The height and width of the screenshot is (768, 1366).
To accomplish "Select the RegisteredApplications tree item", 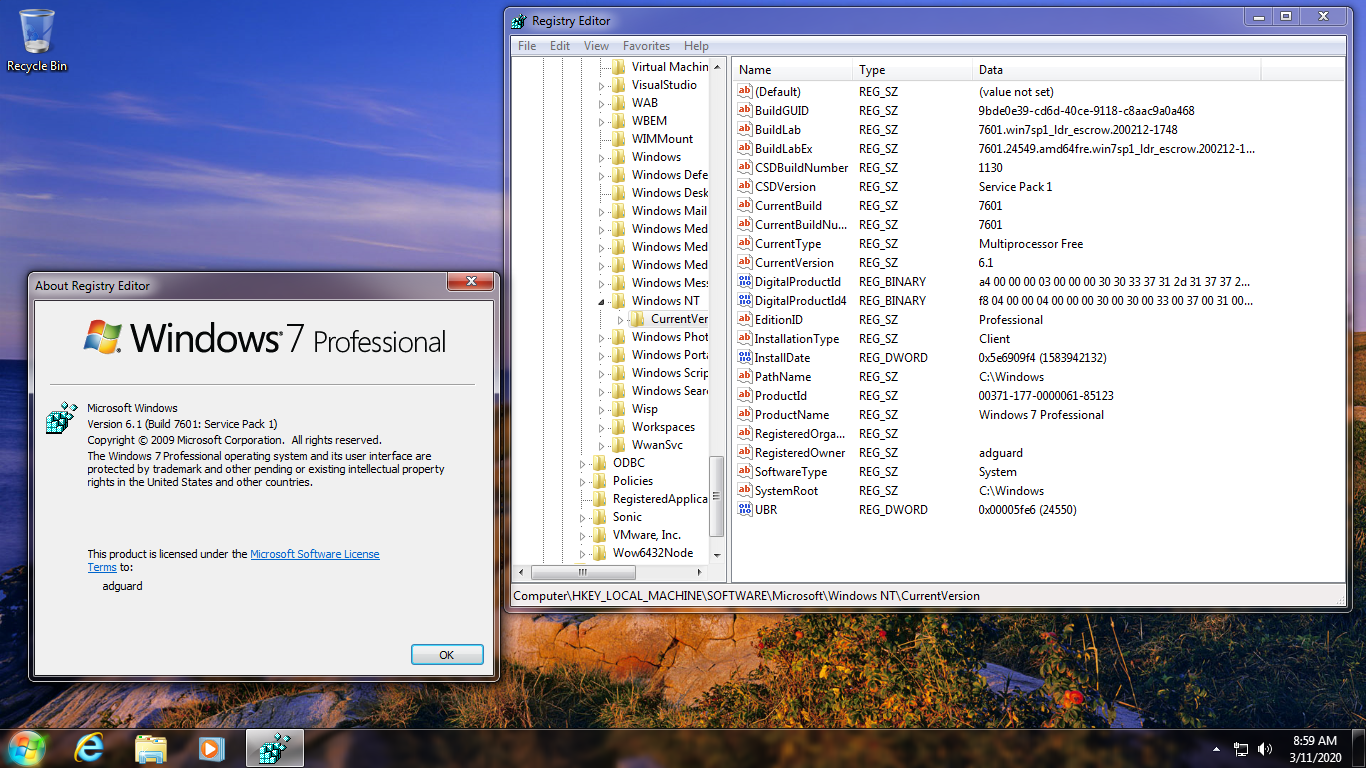I will (660, 499).
